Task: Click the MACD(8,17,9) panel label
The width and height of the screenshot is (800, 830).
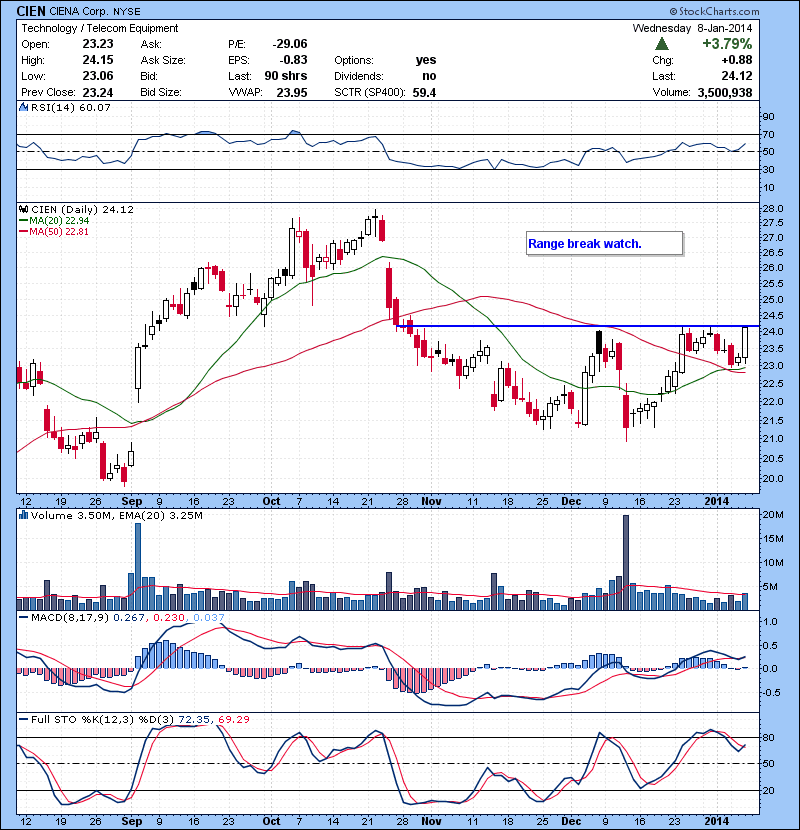Action: [70, 617]
